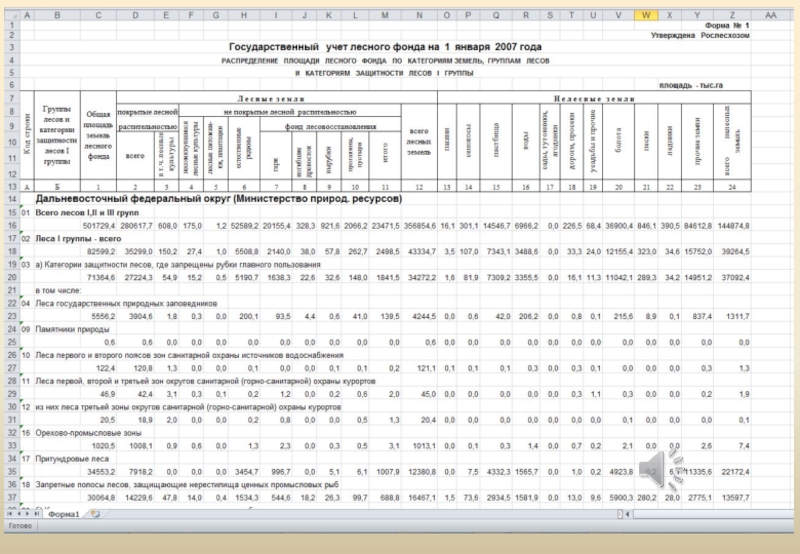800x554 pixels.
Task: Click the previous sheet navigation arrow
Action: point(19,513)
